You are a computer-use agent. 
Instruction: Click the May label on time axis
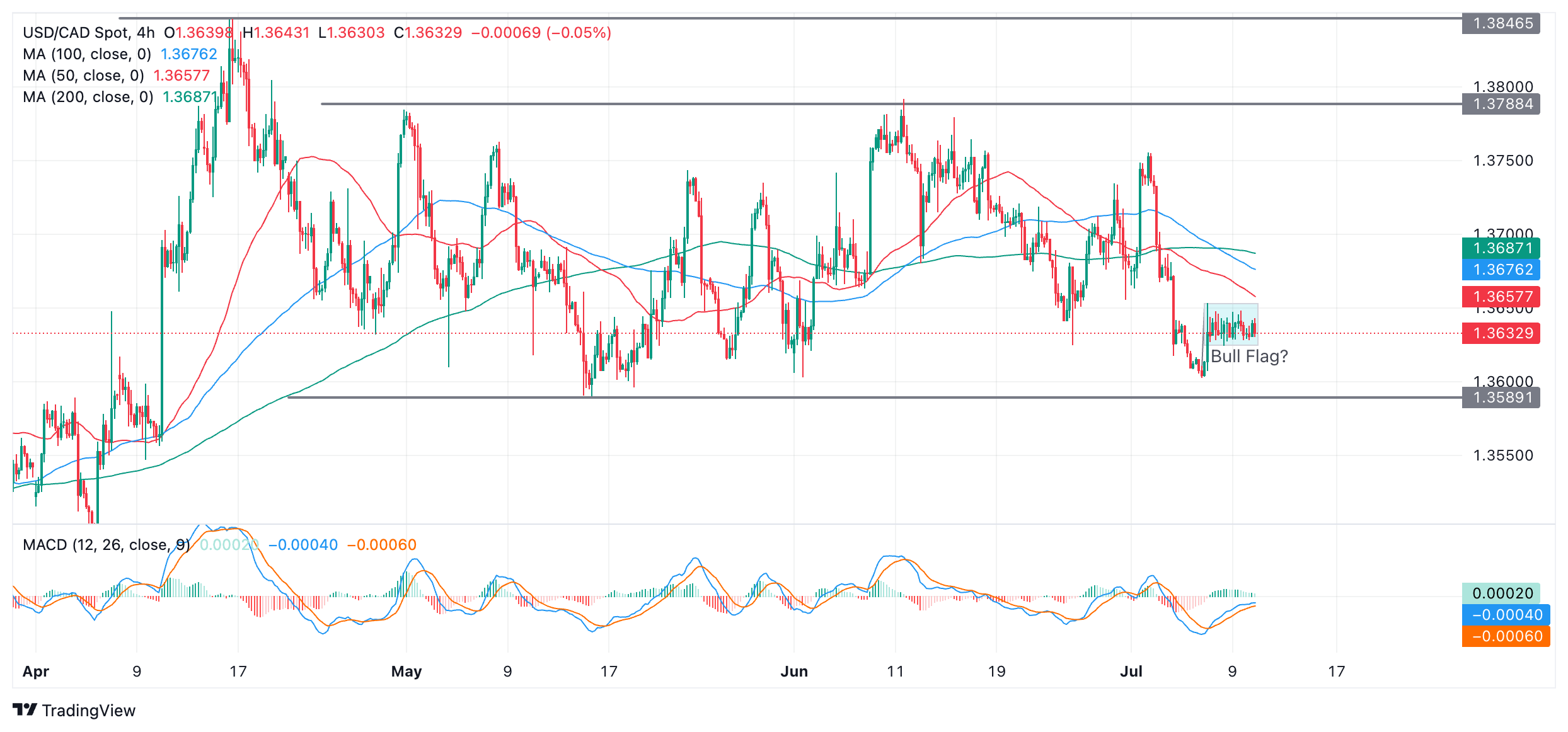406,672
